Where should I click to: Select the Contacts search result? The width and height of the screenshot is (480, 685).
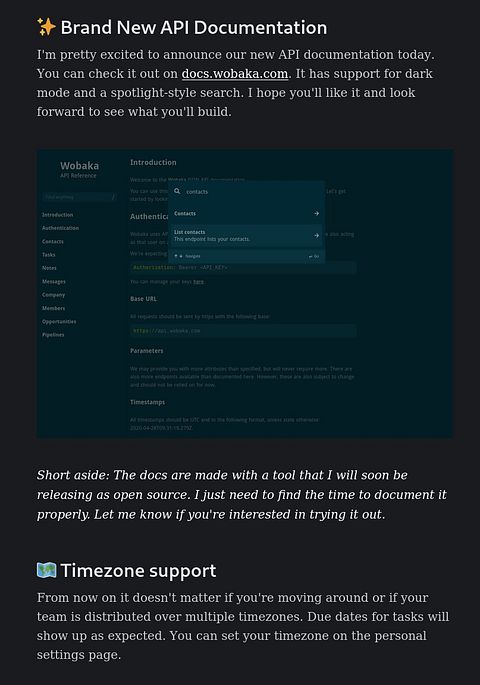click(246, 213)
